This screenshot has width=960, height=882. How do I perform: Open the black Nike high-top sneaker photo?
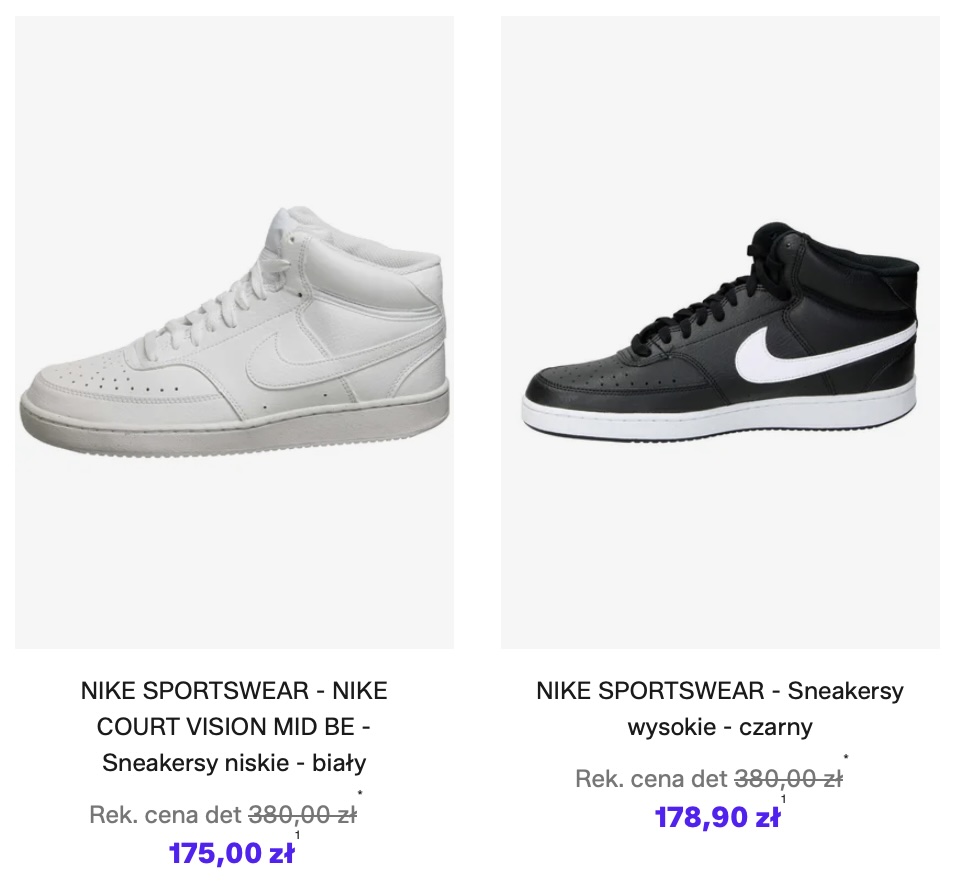point(720,333)
